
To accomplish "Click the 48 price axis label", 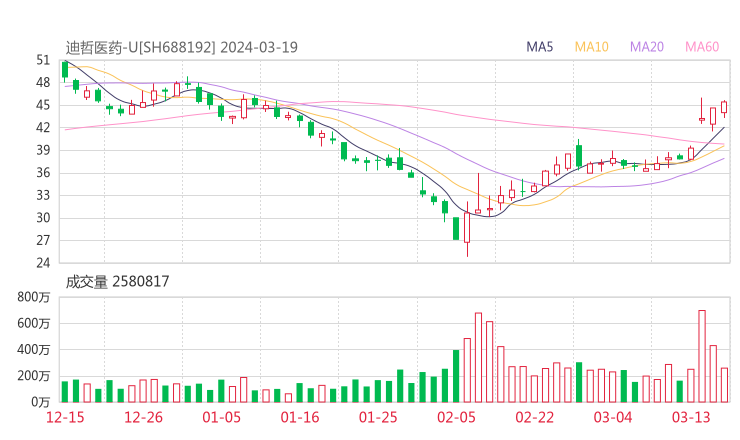I will point(42,83).
